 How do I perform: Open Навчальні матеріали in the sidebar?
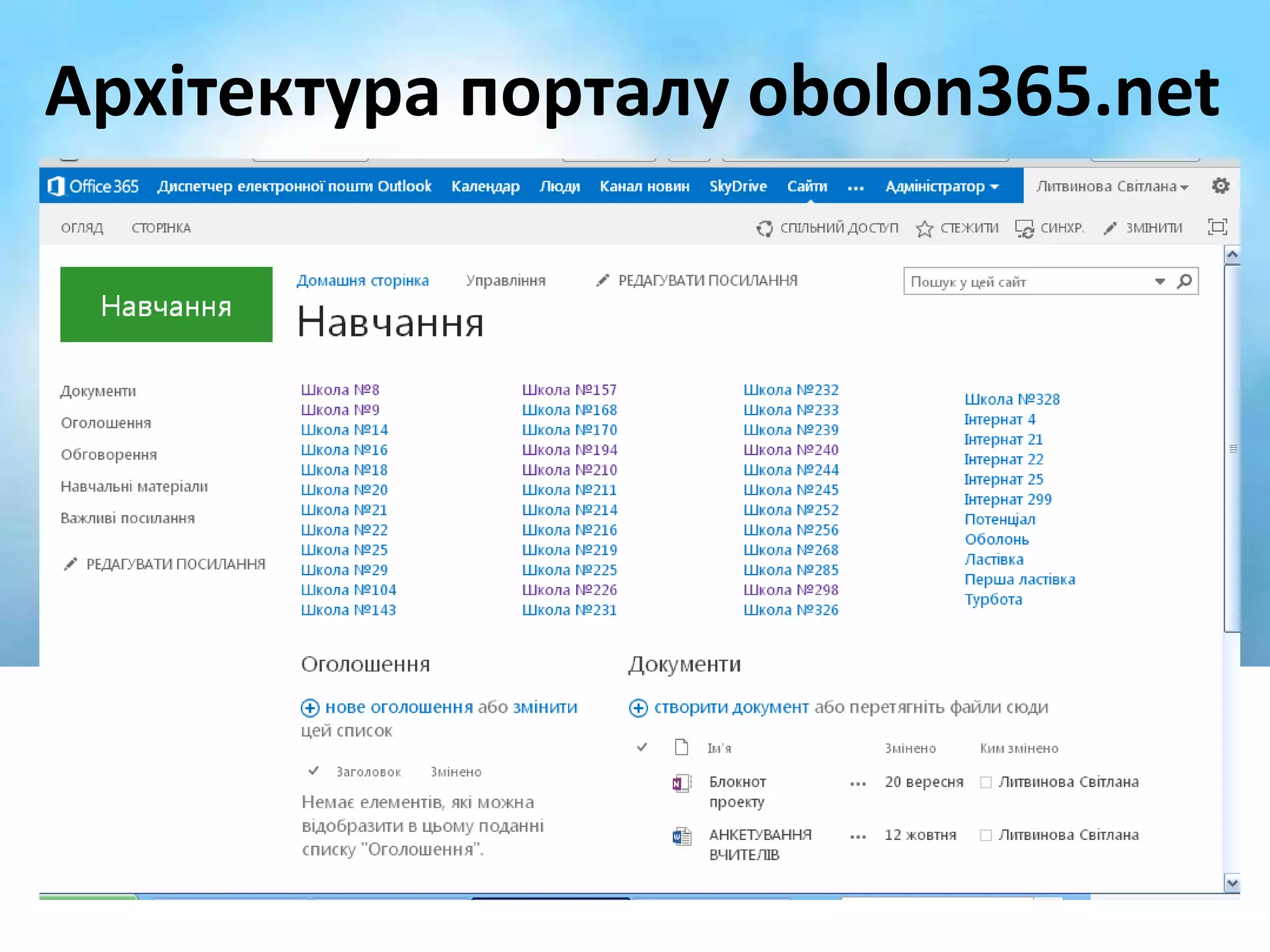pyautogui.click(x=135, y=487)
